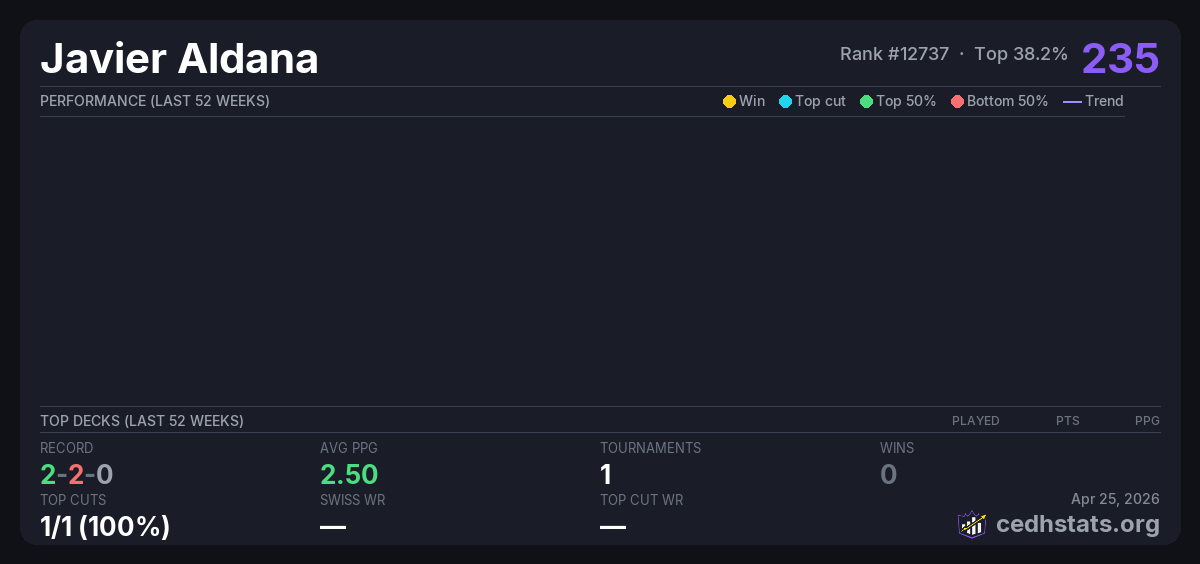Select the player name Javier Aldana
The image size is (1200, 564).
(x=179, y=59)
